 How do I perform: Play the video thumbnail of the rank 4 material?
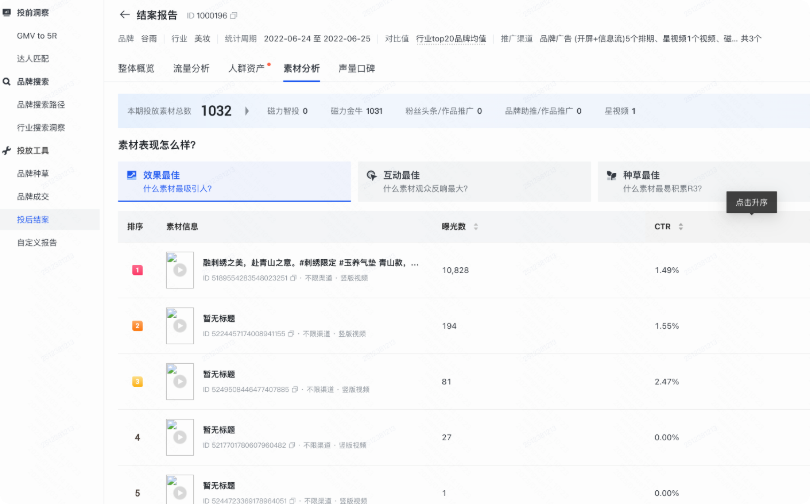[180, 437]
